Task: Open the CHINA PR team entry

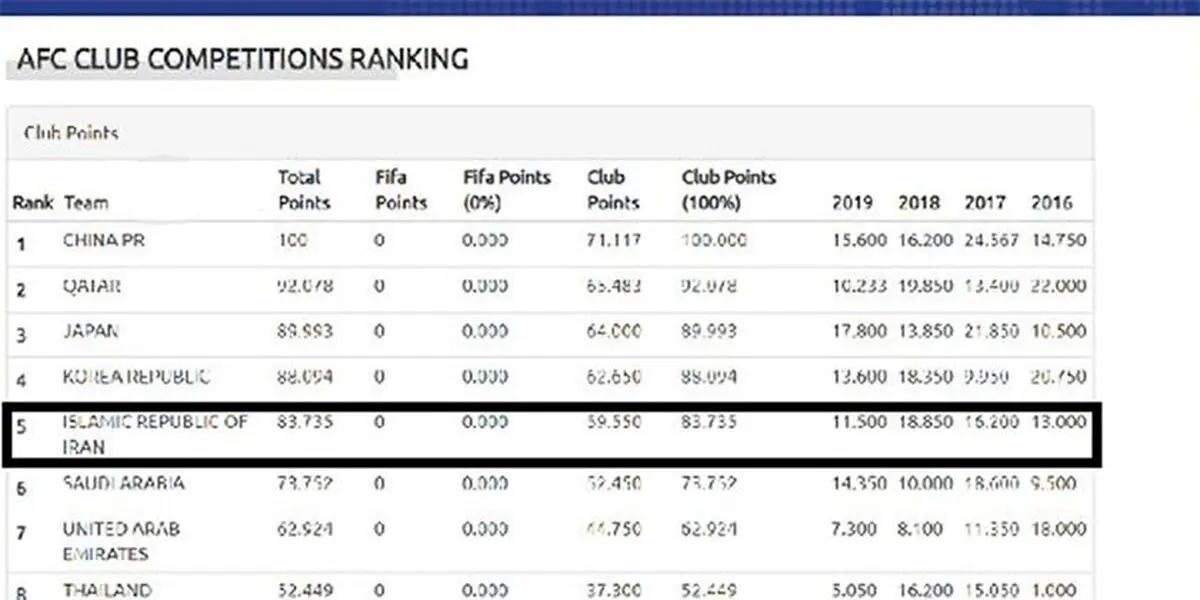Action: [x=105, y=241]
